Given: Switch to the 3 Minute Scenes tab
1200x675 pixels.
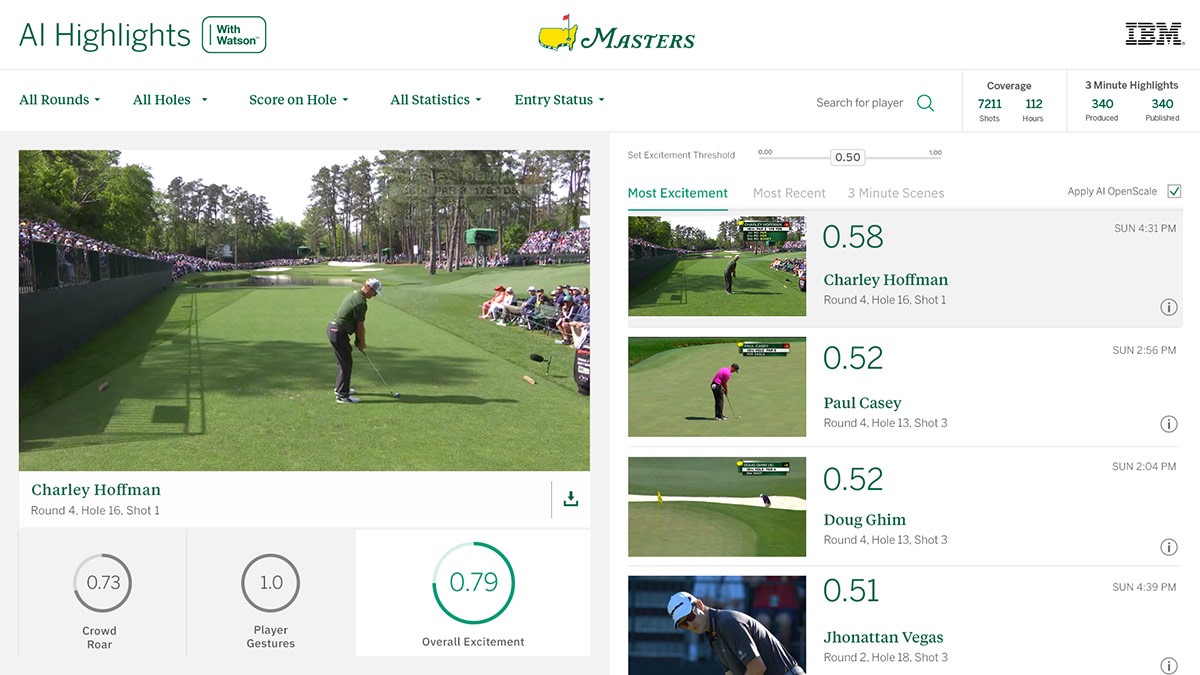Looking at the screenshot, I should tap(896, 193).
